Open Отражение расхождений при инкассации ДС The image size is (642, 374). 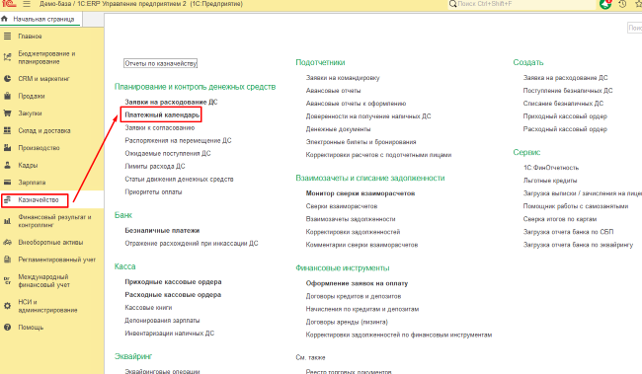192,243
